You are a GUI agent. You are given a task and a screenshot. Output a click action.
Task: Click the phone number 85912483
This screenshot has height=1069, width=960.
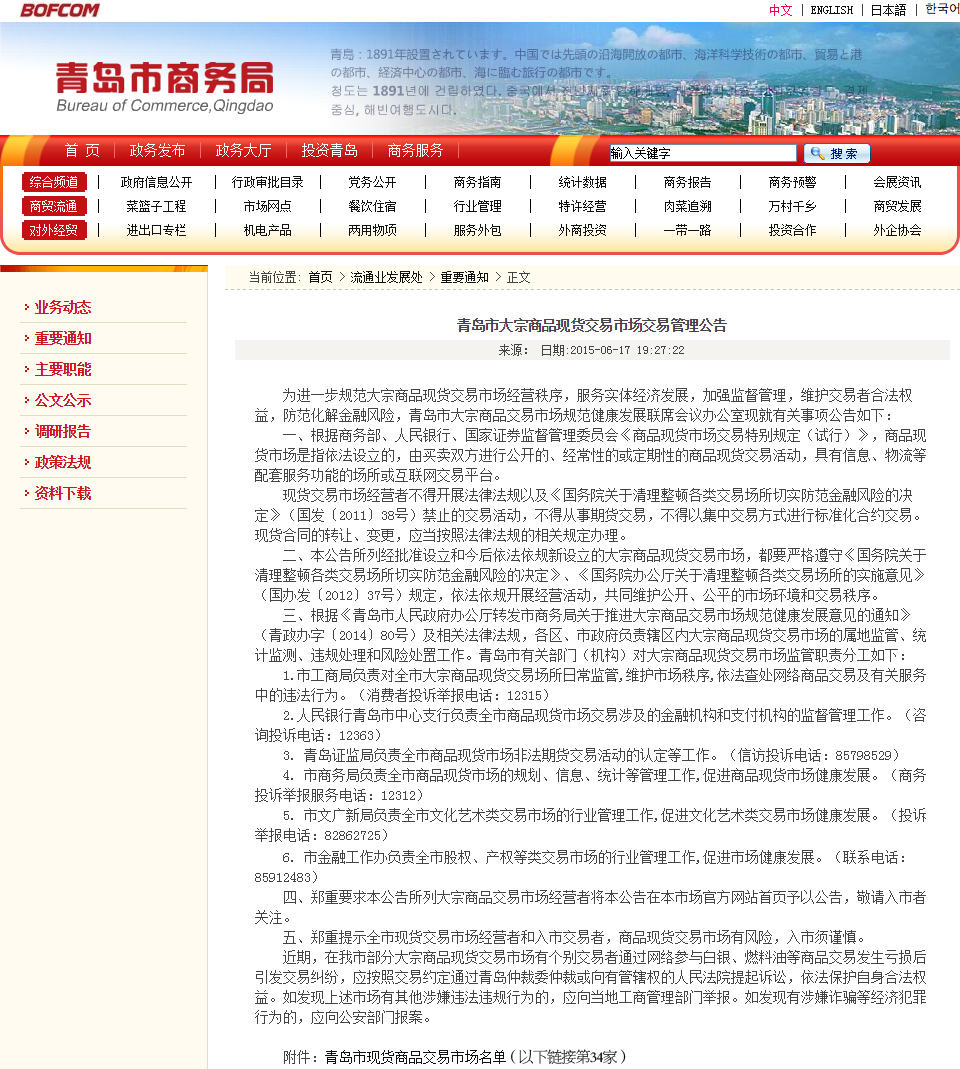coord(282,877)
